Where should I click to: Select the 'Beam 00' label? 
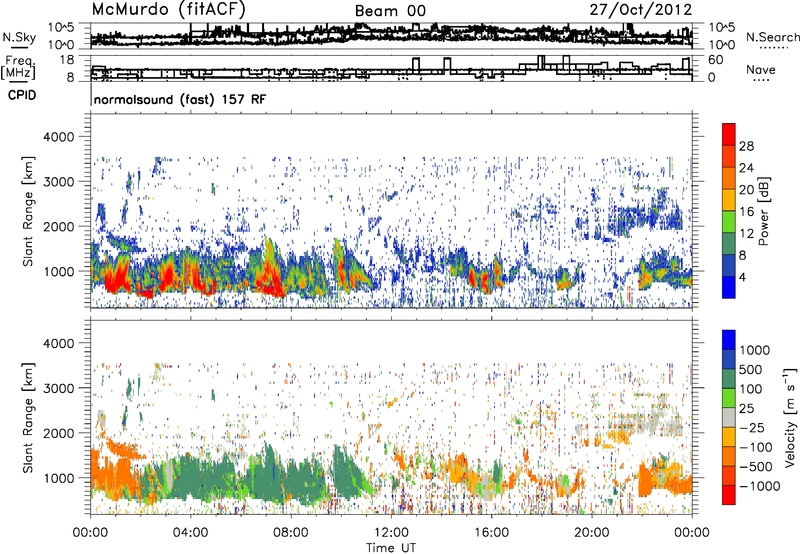coord(390,11)
